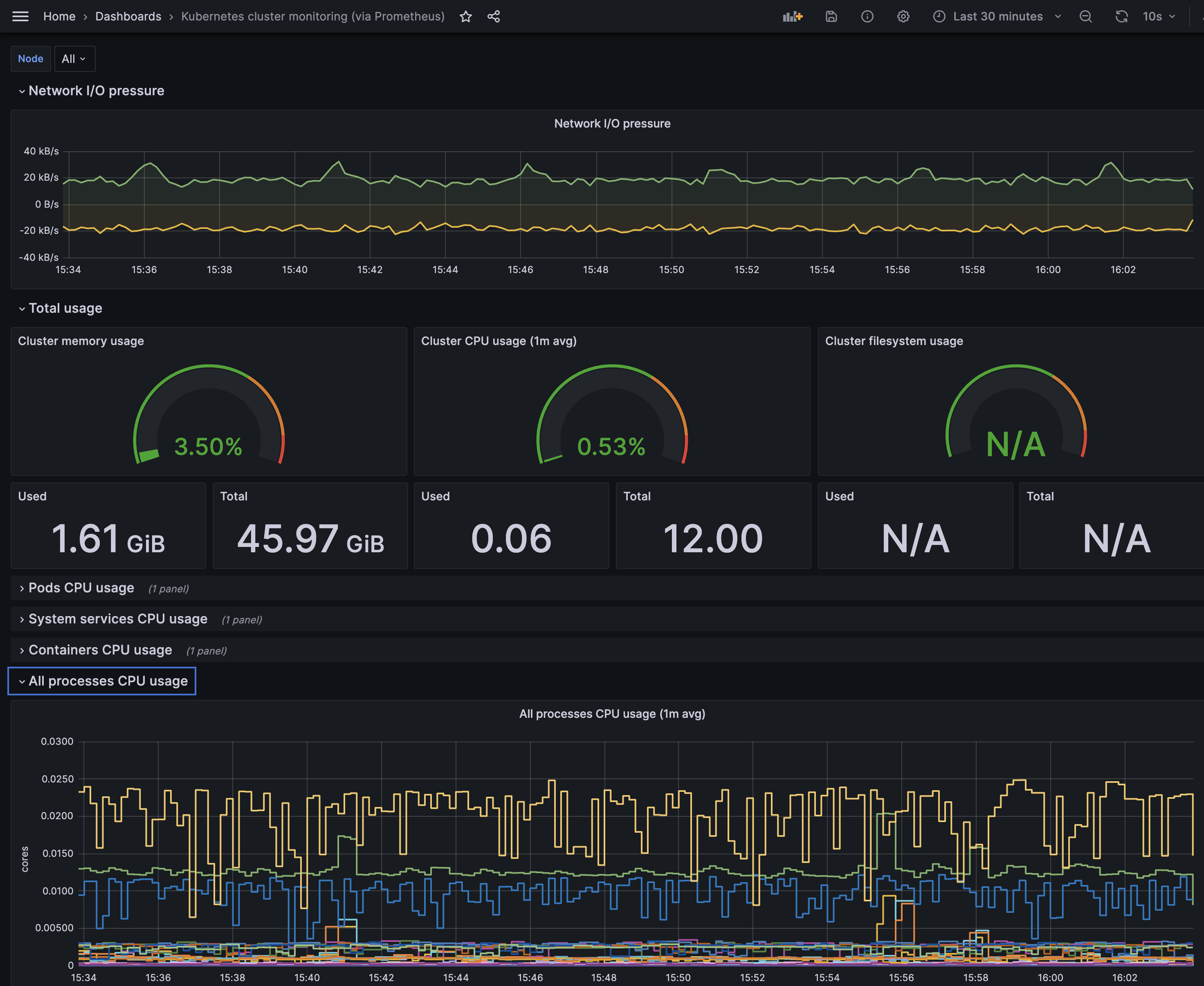
Task: Open dashboard insights info icon
Action: click(867, 16)
